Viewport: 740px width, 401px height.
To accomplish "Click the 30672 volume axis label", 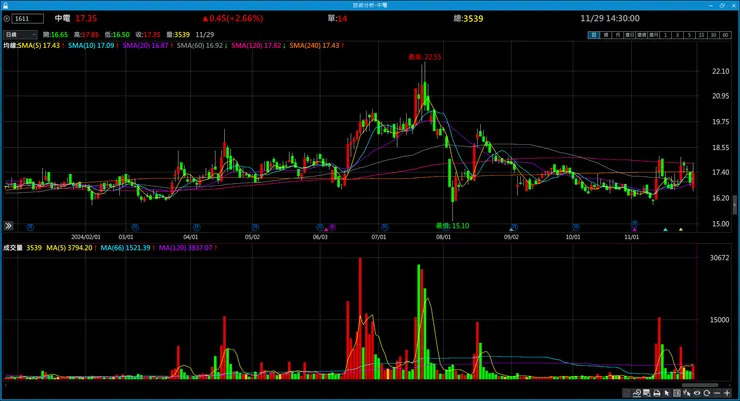I will (719, 258).
